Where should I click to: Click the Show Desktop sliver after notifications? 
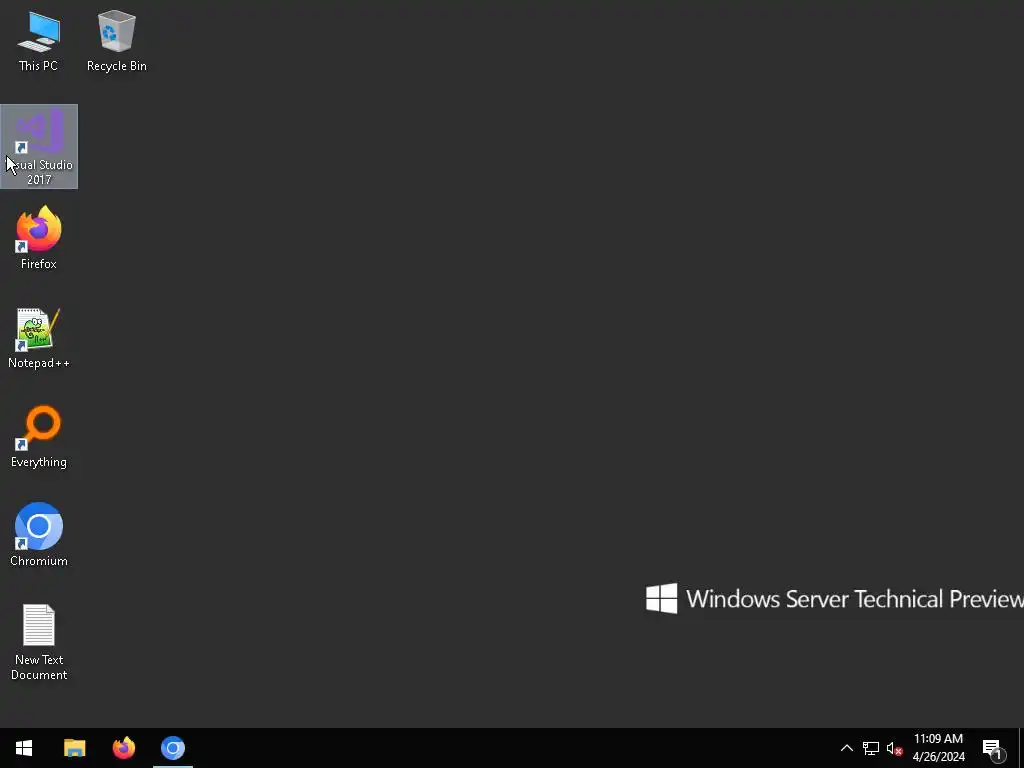tap(1020, 748)
